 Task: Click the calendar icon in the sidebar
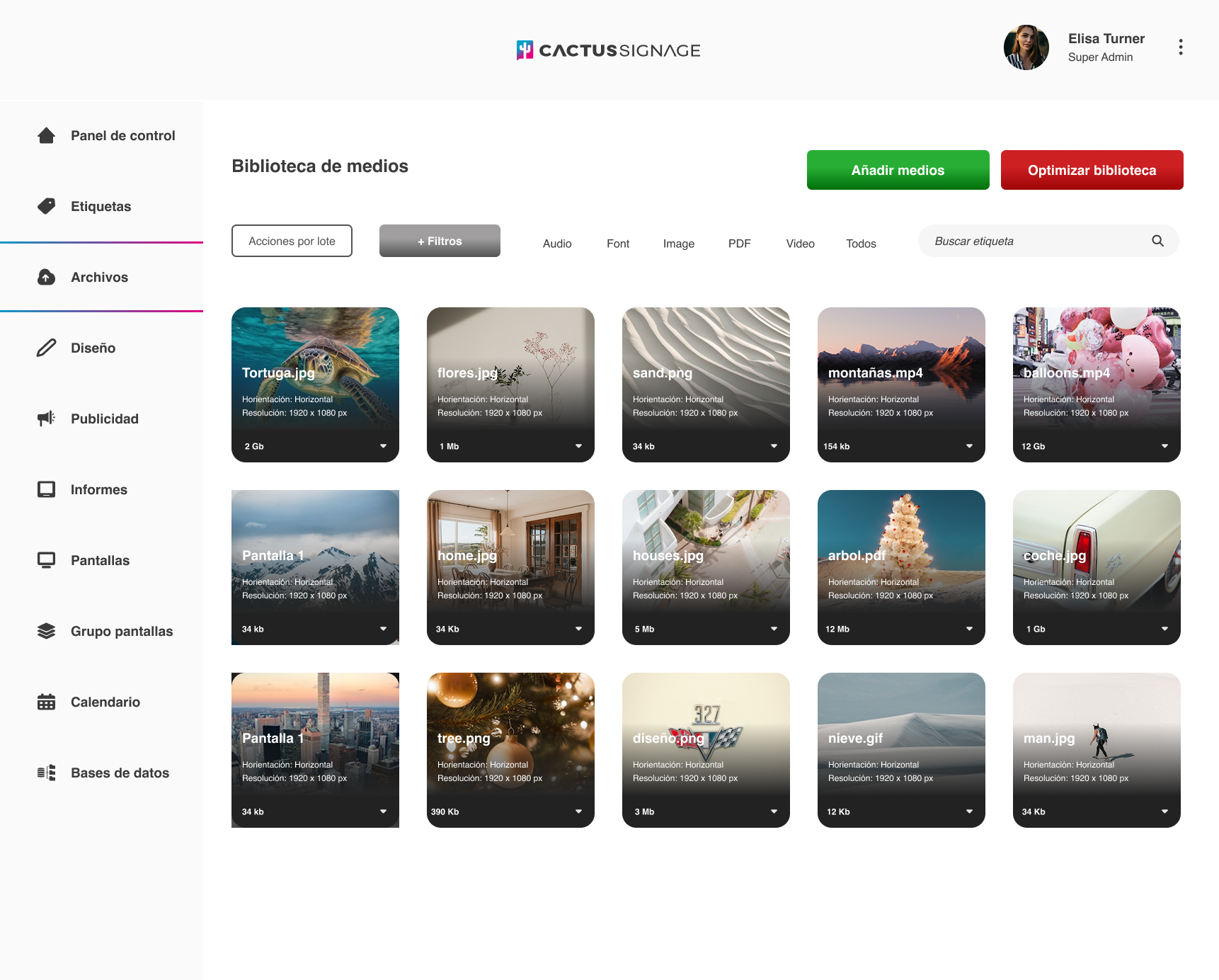point(47,702)
